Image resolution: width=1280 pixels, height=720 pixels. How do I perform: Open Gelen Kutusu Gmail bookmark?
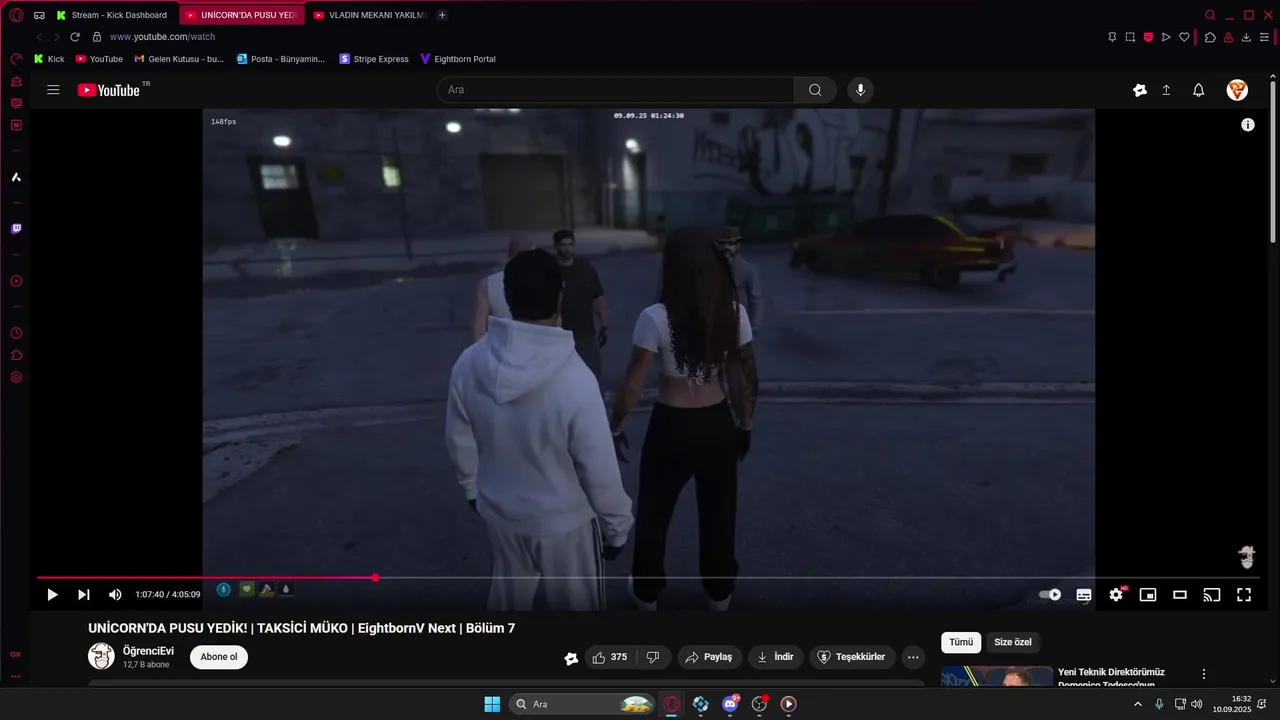pyautogui.click(x=179, y=59)
